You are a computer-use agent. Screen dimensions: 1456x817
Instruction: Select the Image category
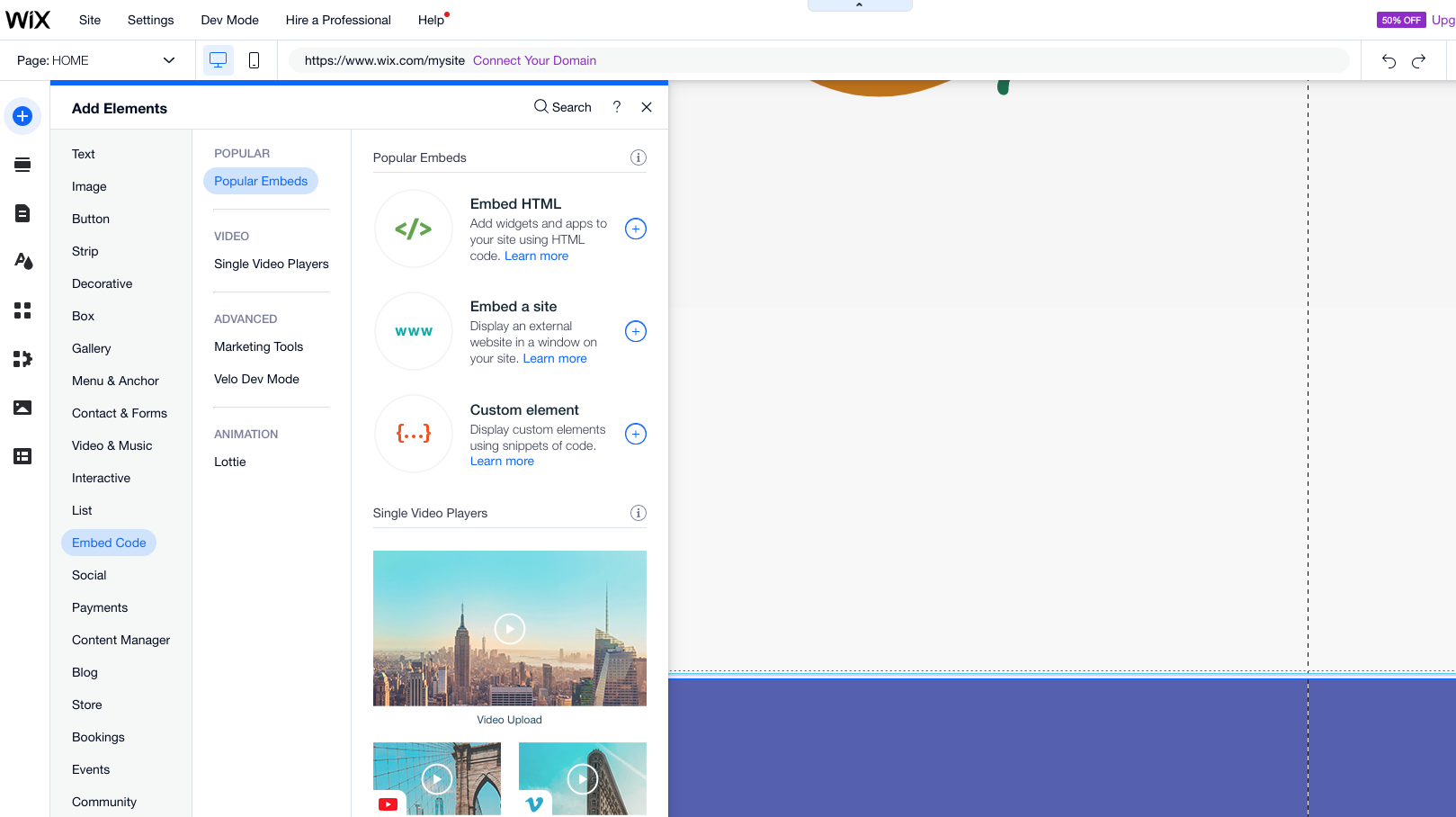click(x=89, y=186)
